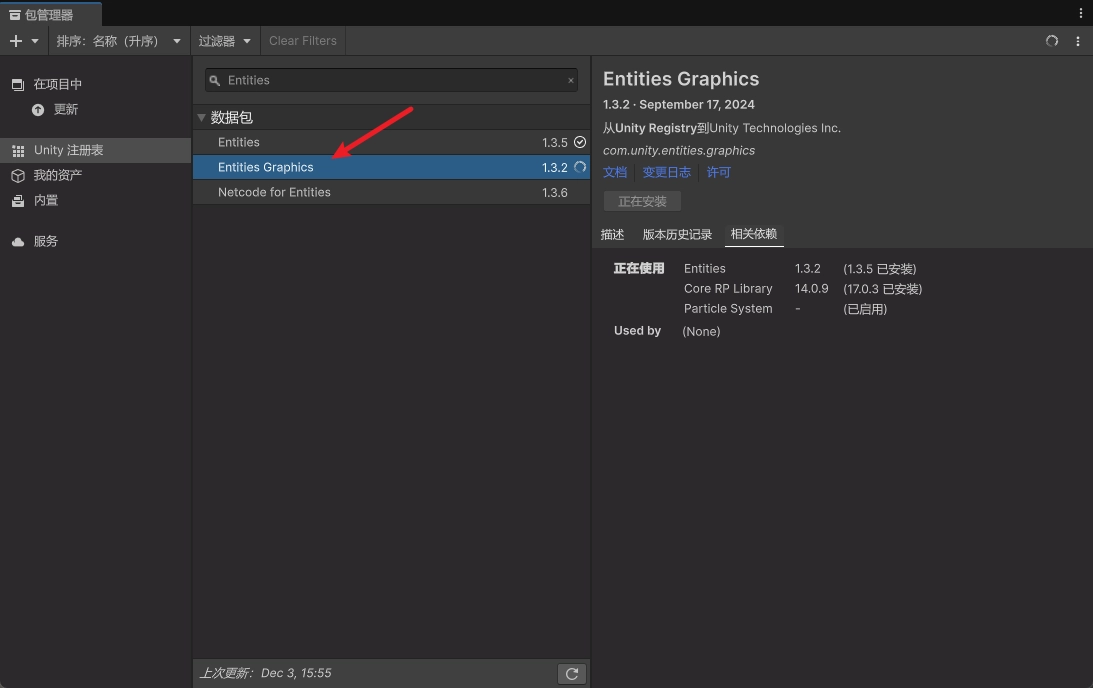Click the refresh button in bottom bar
The image size is (1093, 688).
point(572,674)
